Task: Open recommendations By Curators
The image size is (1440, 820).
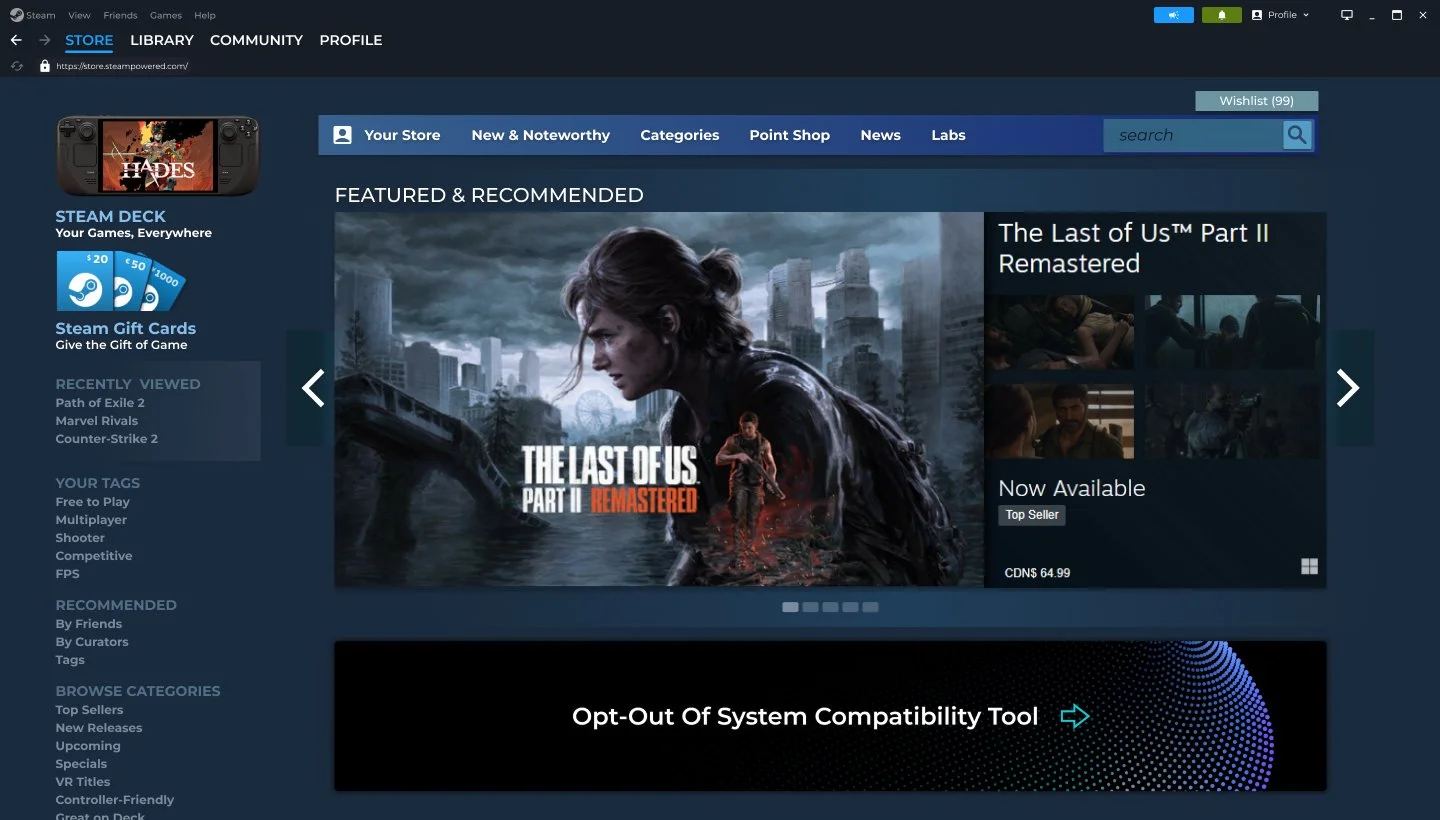Action: point(92,642)
